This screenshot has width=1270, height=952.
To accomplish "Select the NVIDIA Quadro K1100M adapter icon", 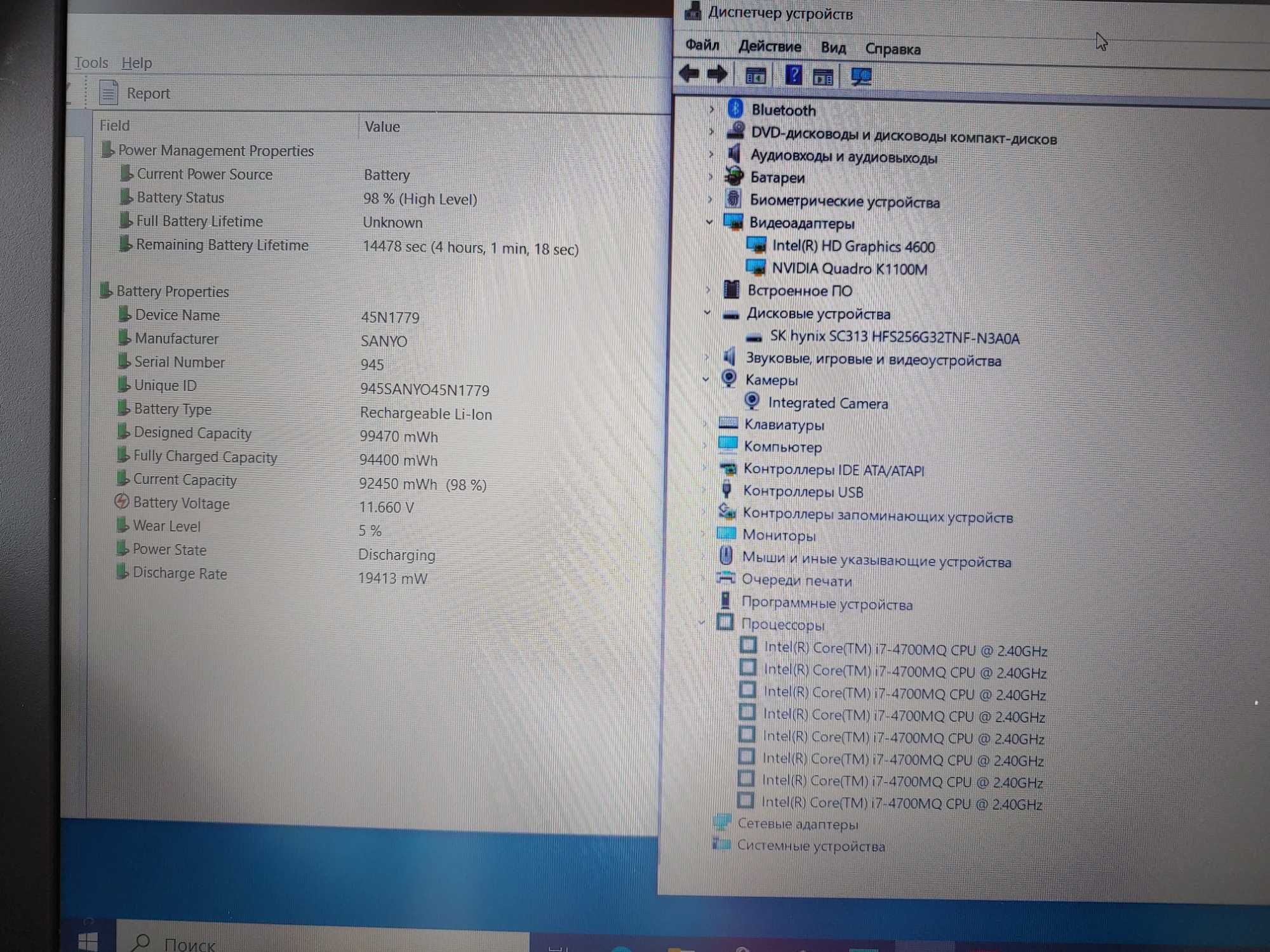I will [756, 267].
